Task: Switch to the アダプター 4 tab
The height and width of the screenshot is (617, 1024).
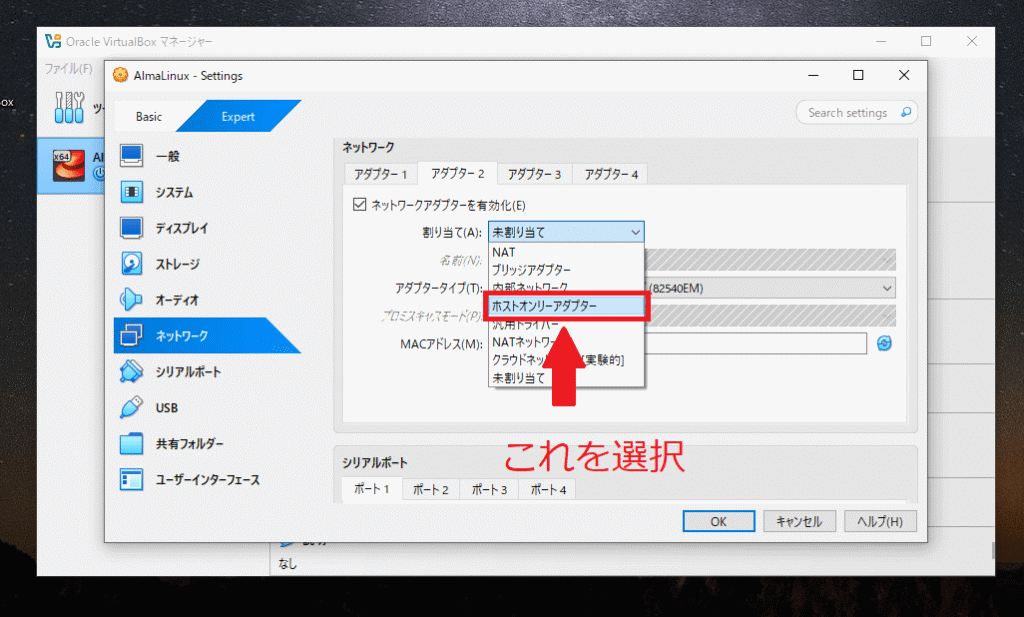Action: (611, 174)
